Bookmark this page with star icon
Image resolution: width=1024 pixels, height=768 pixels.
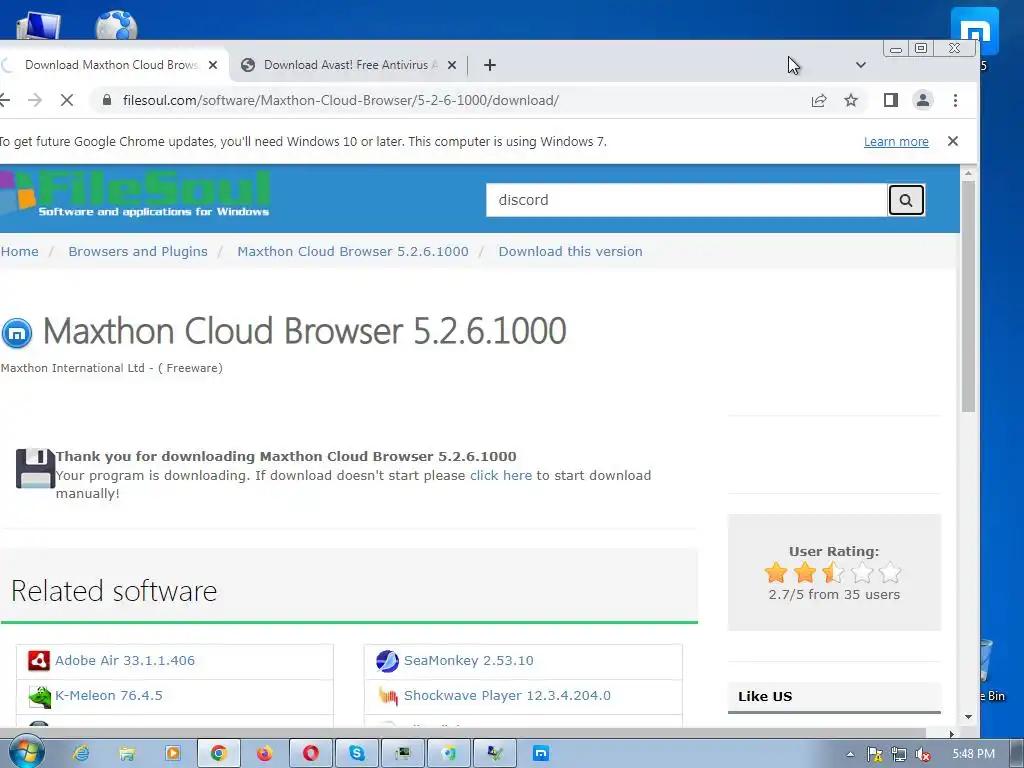point(850,100)
